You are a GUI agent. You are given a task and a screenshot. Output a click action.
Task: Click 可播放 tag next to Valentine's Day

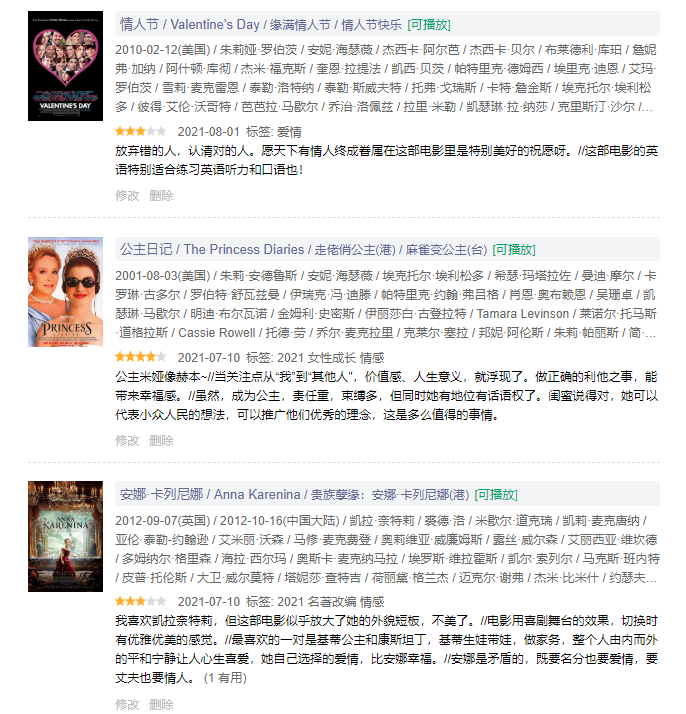(x=429, y=25)
